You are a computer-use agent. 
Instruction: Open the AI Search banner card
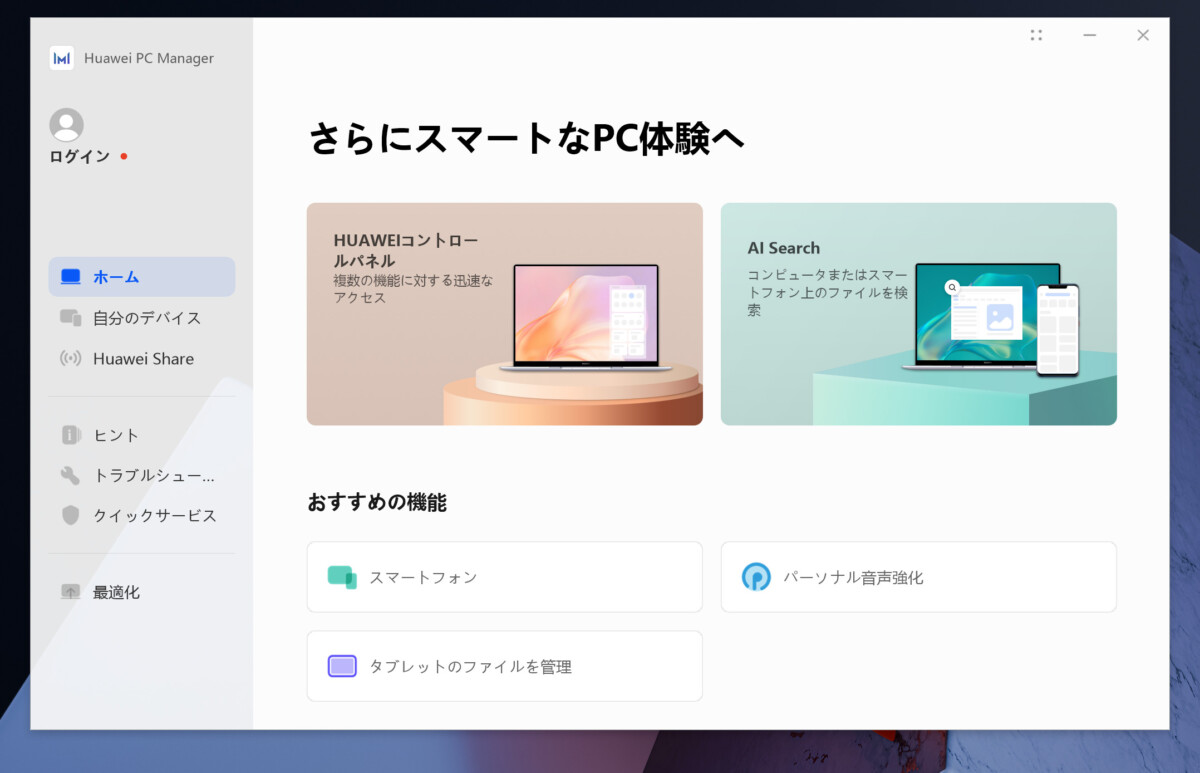[919, 314]
